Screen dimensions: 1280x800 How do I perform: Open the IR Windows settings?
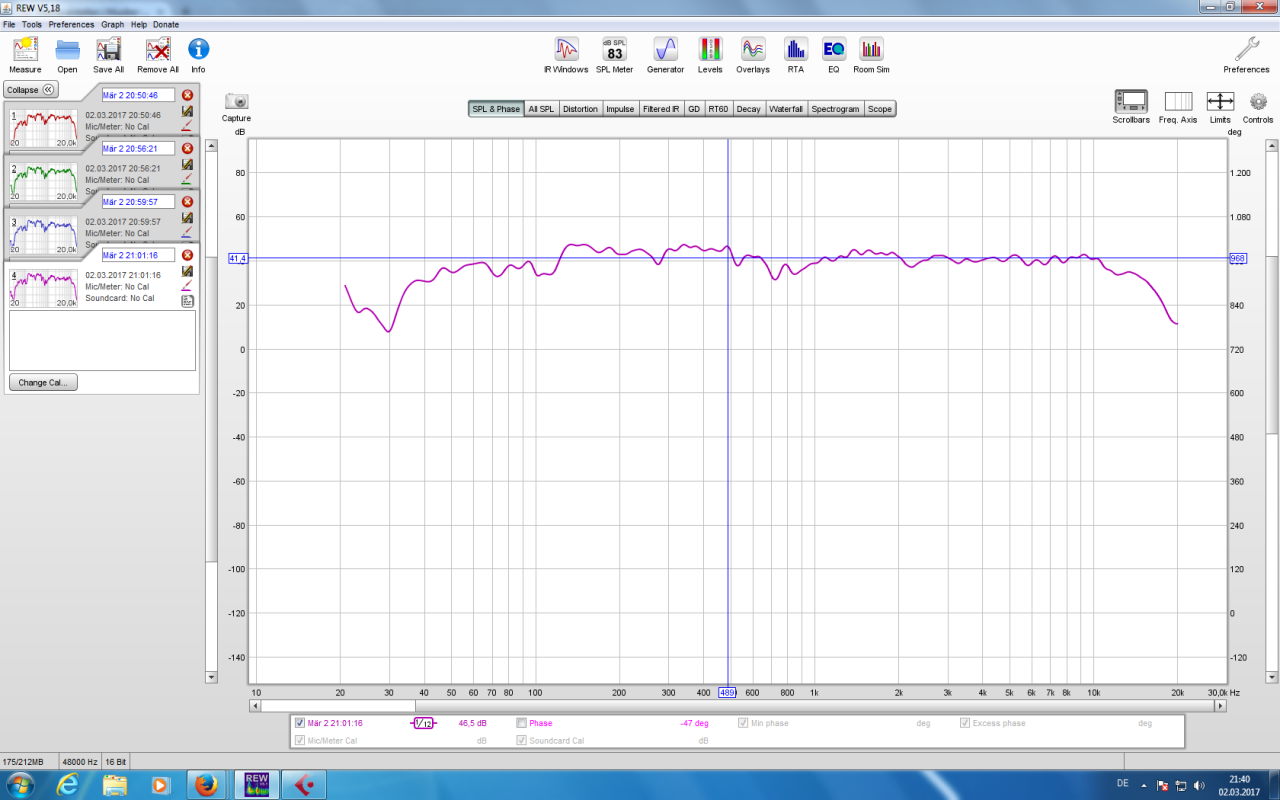566,55
